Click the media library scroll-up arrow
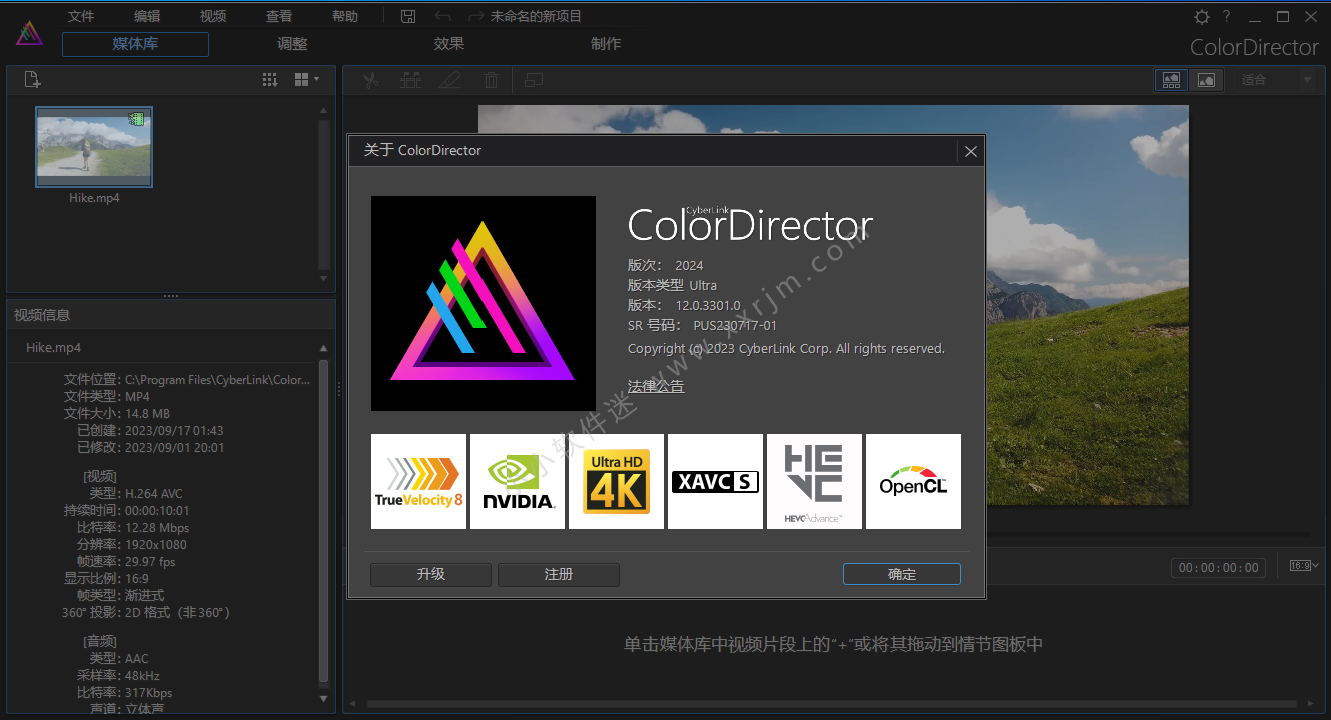This screenshot has height=720, width=1331. click(x=323, y=110)
